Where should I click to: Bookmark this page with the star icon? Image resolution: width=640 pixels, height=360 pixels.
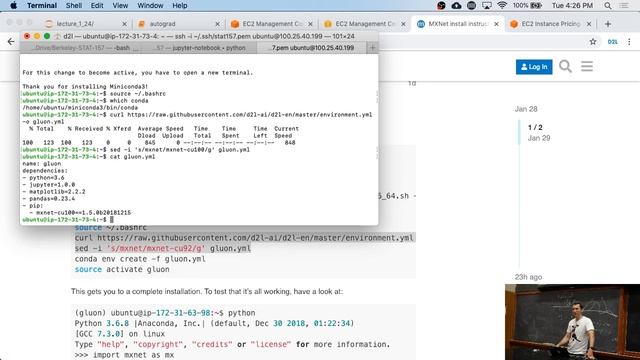(593, 42)
